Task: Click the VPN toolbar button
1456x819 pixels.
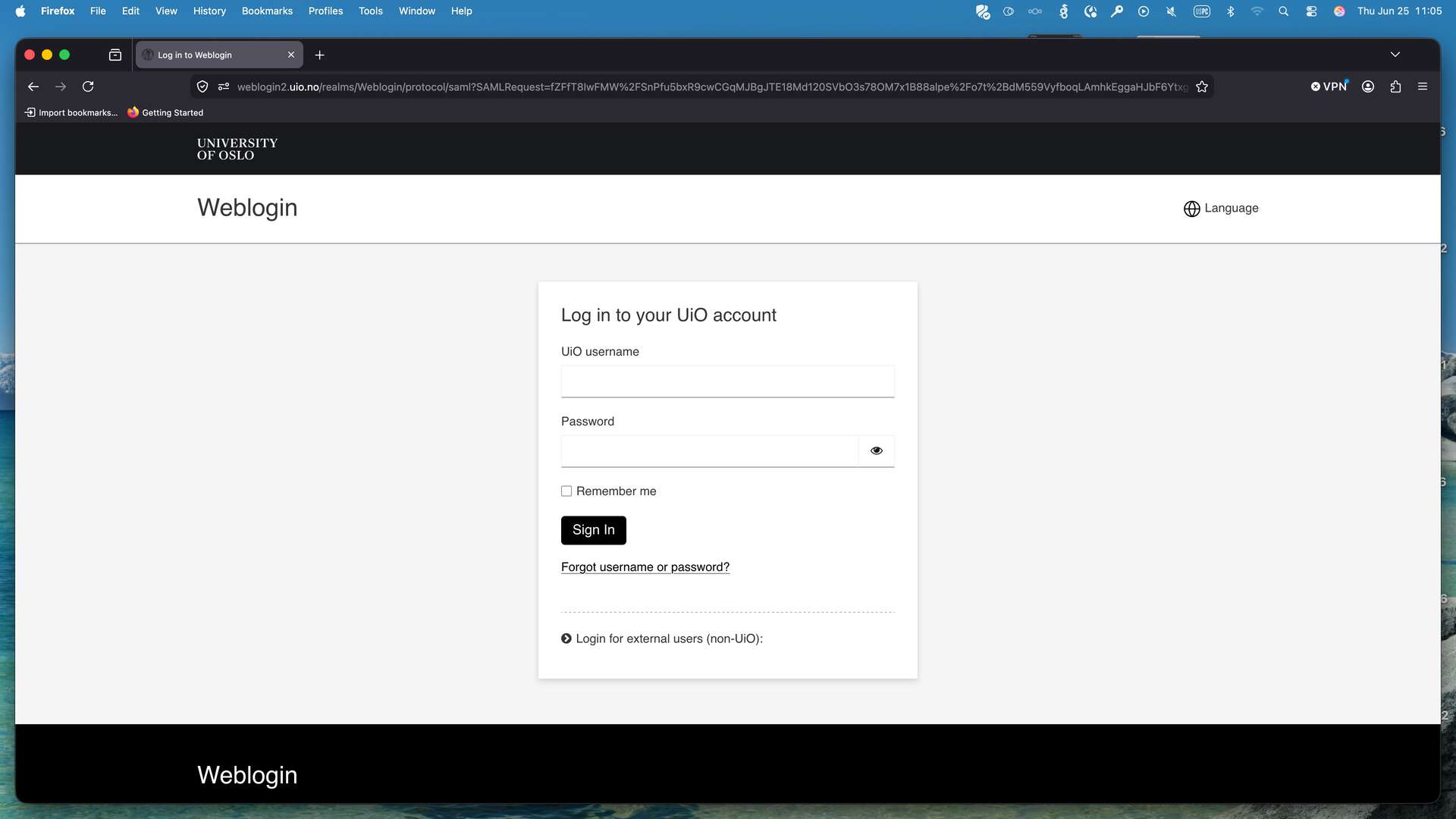Action: click(x=1329, y=86)
